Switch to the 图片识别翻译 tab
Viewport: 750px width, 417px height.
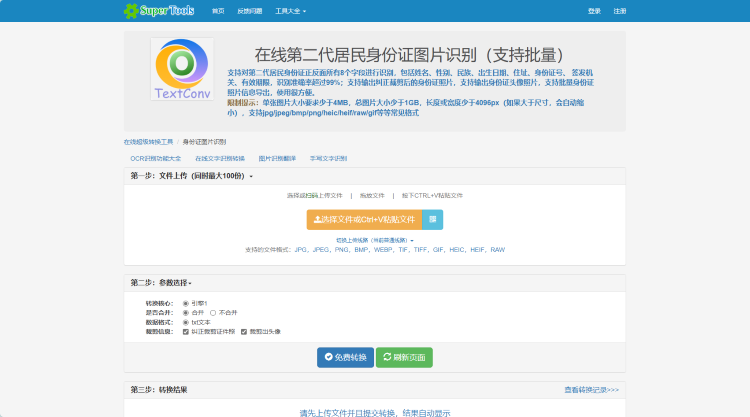tap(277, 158)
